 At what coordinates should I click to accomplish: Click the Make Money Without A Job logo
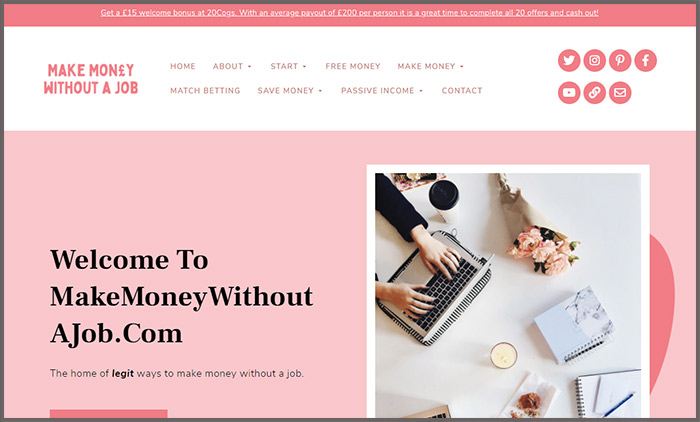click(91, 79)
